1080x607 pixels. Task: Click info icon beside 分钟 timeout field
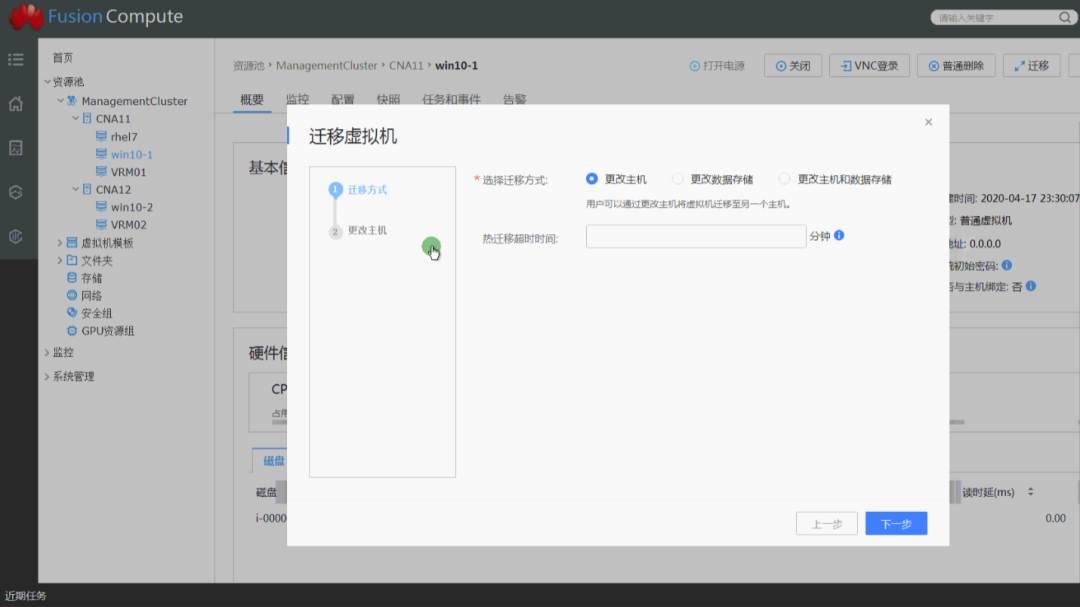coord(839,236)
